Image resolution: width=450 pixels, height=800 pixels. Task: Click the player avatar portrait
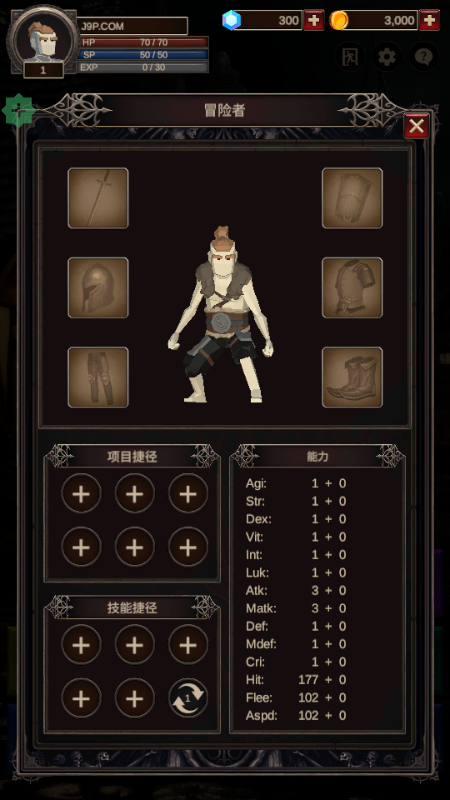(x=43, y=40)
